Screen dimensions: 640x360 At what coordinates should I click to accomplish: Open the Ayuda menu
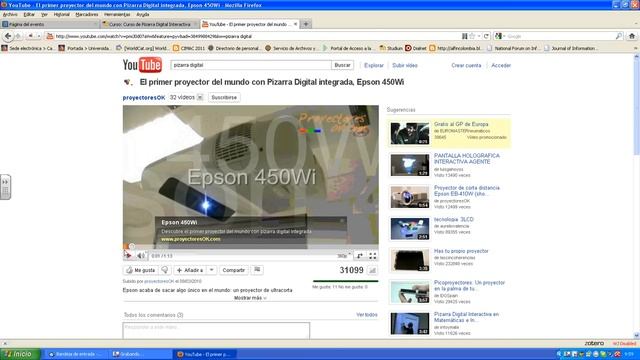pos(142,14)
